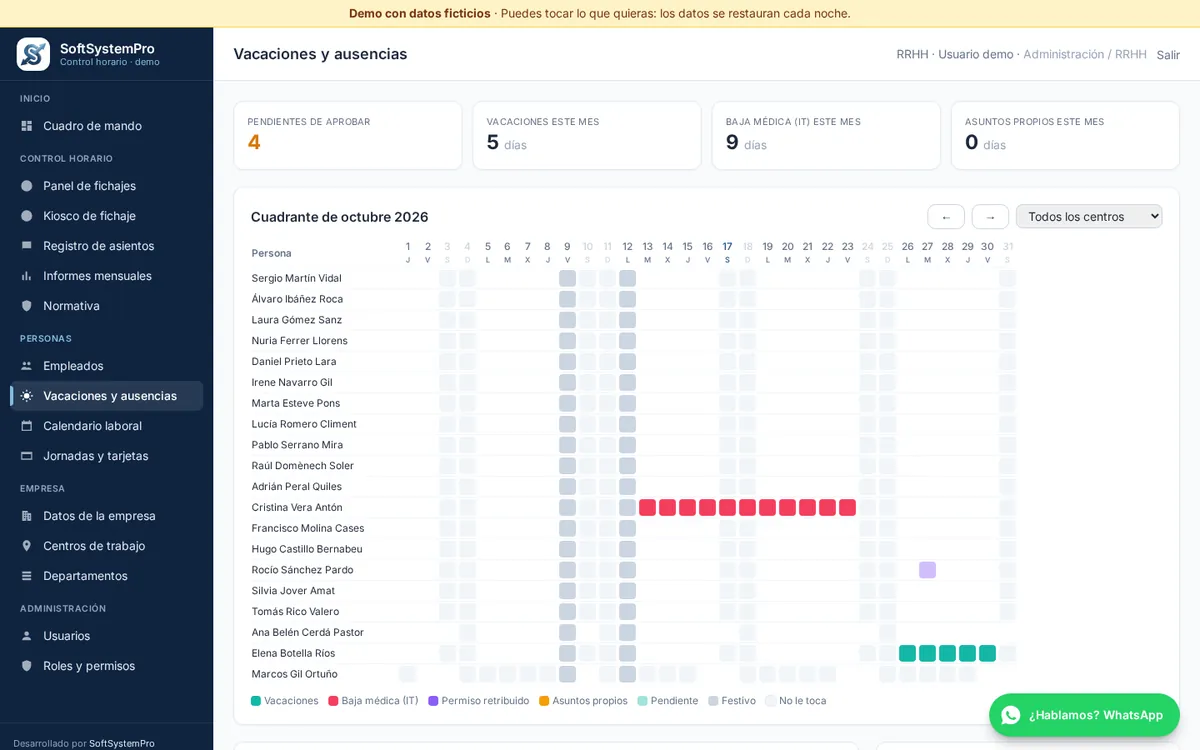Click the Registro de asientos icon

click(27, 246)
